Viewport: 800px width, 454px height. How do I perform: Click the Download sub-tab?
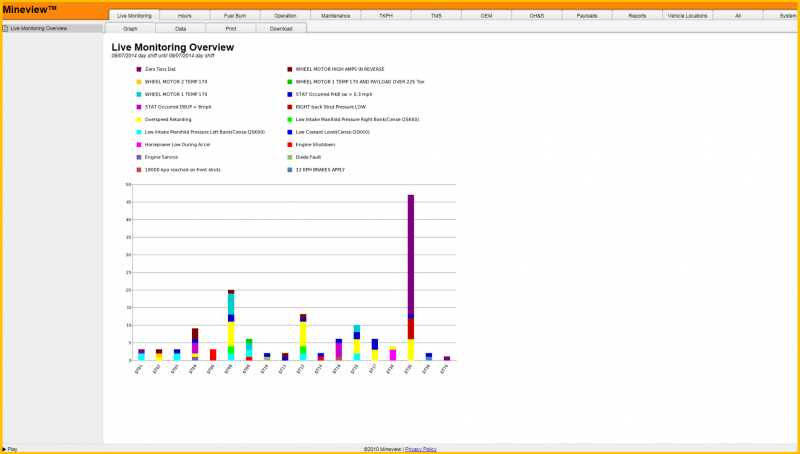[281, 29]
